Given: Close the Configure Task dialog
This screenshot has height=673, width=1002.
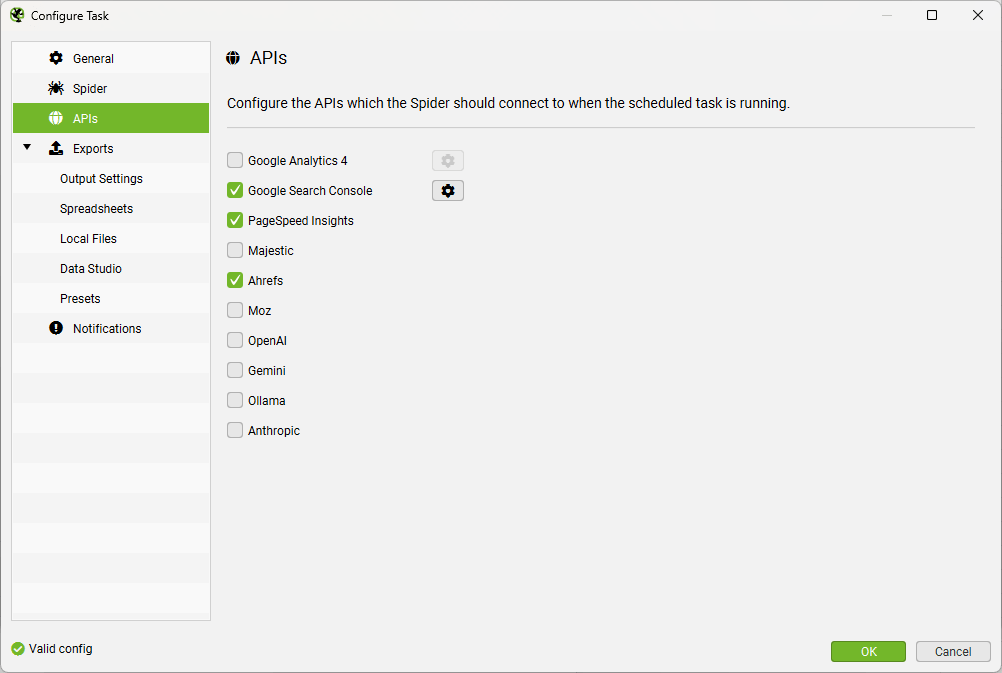Looking at the screenshot, I should (x=978, y=15).
